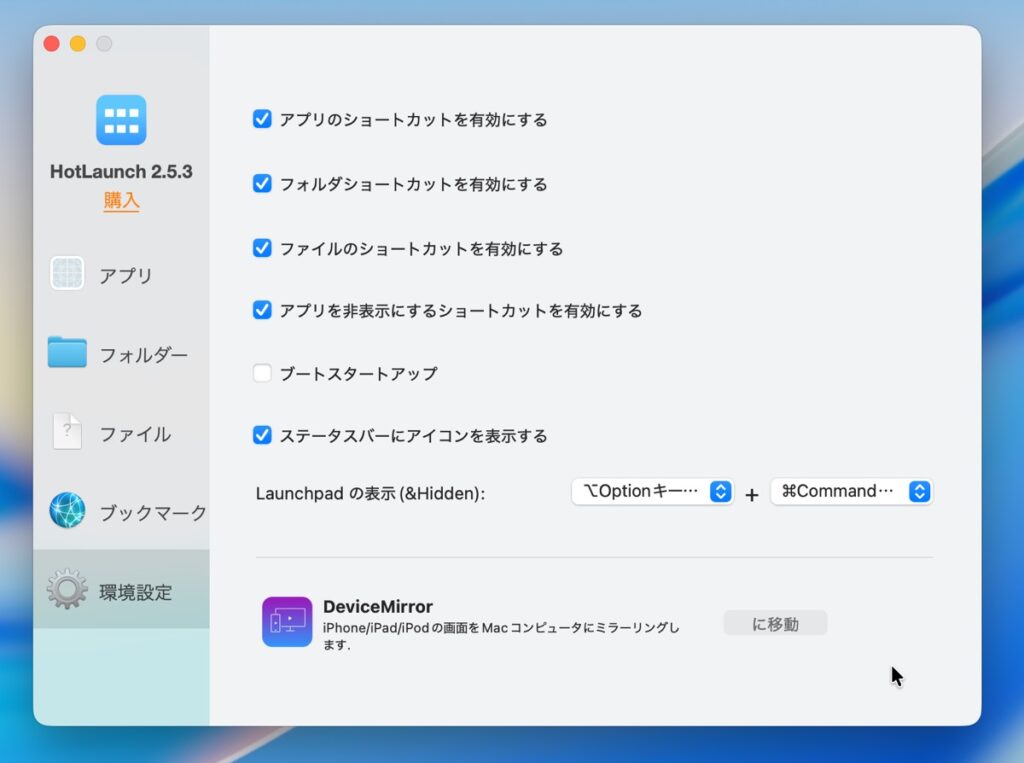The height and width of the screenshot is (763, 1024).
Task: Toggle ステータスバーにアイコンを表示する checkbox
Action: click(262, 435)
